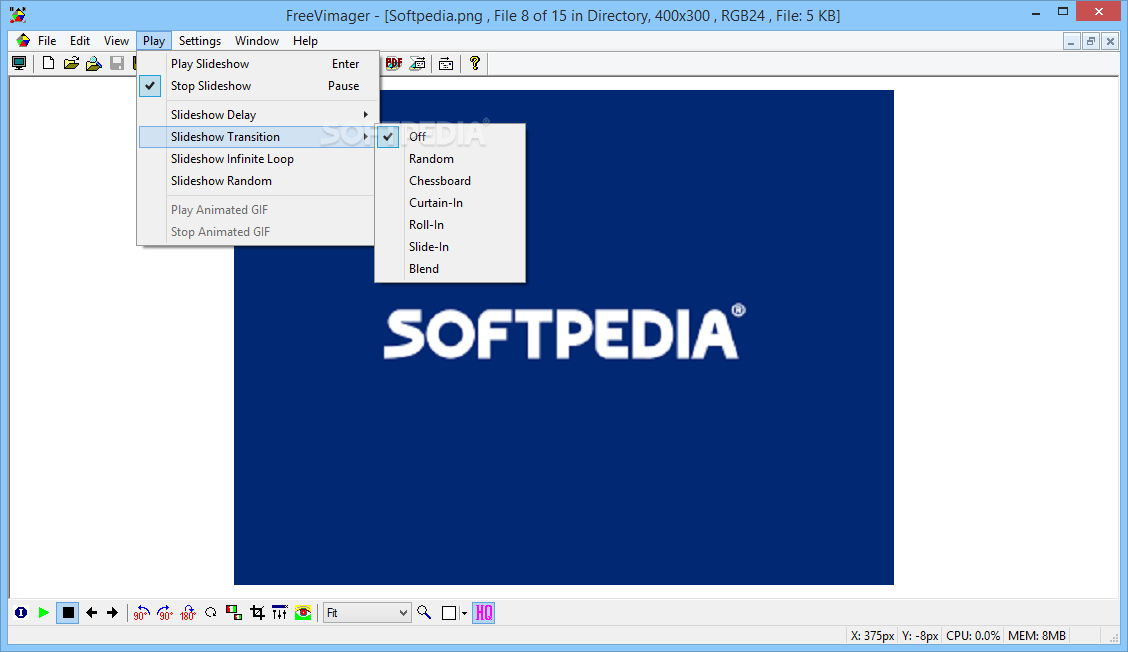Viewport: 1128px width, 652px height.
Task: Close the Play menu from menu bar
Action: (154, 41)
